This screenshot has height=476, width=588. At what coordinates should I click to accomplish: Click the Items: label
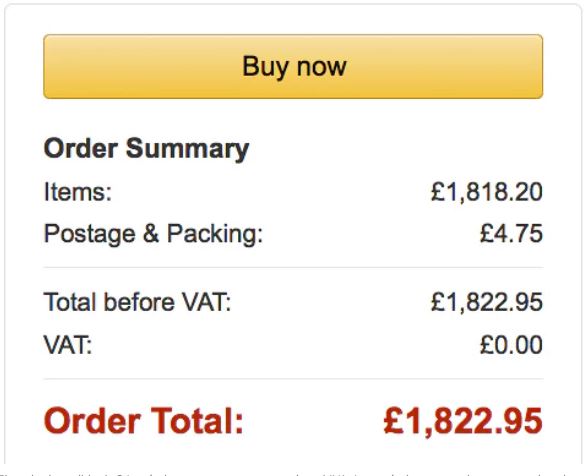[78, 192]
